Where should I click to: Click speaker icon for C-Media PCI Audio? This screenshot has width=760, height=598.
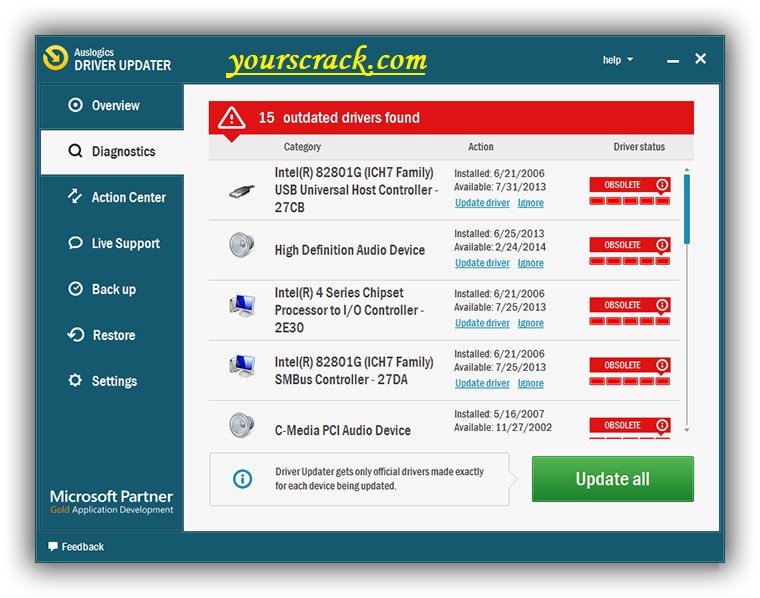[241, 425]
